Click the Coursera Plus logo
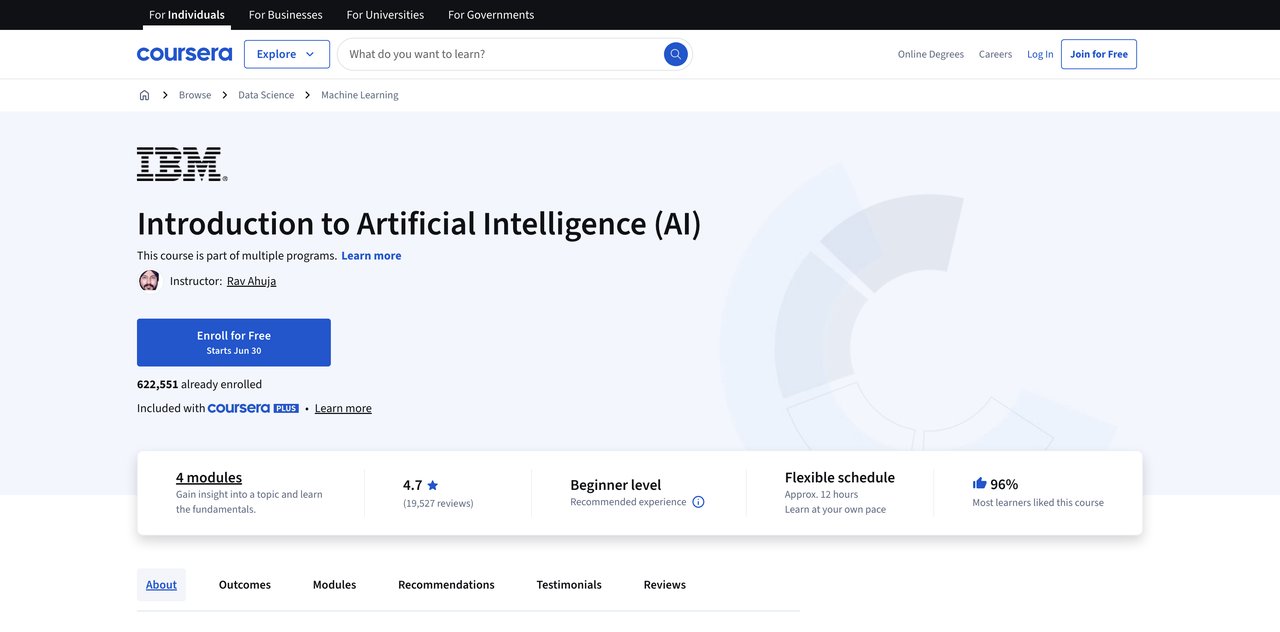Image resolution: width=1280 pixels, height=632 pixels. coord(253,408)
